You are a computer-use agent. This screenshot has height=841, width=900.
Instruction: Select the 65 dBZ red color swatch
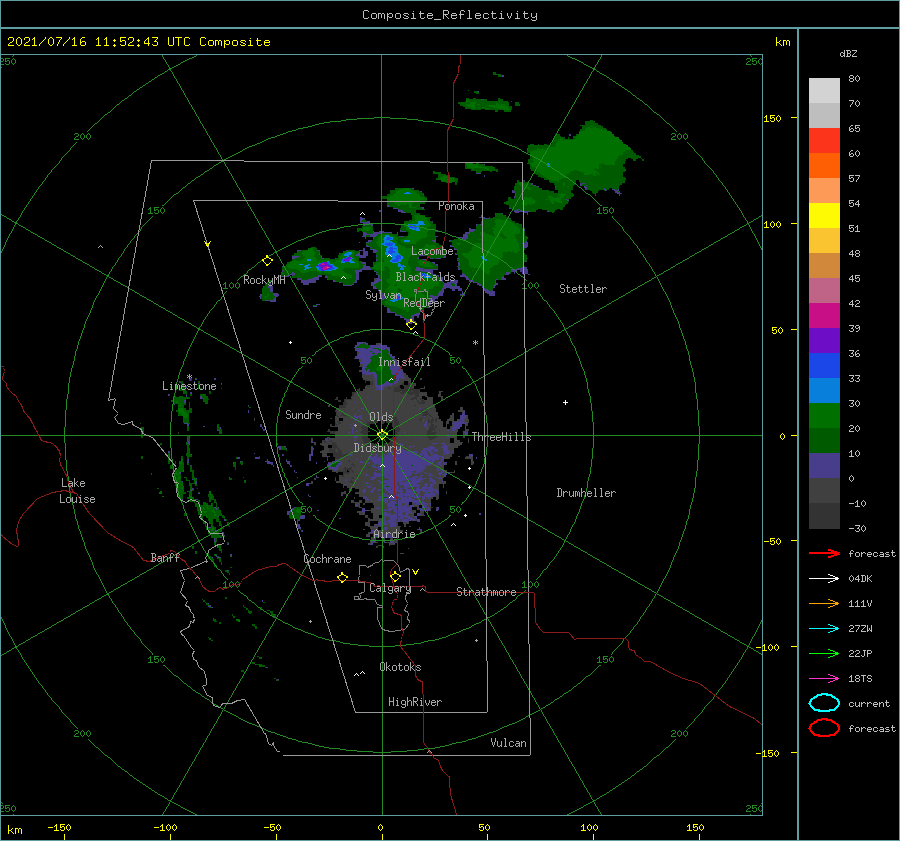824,140
